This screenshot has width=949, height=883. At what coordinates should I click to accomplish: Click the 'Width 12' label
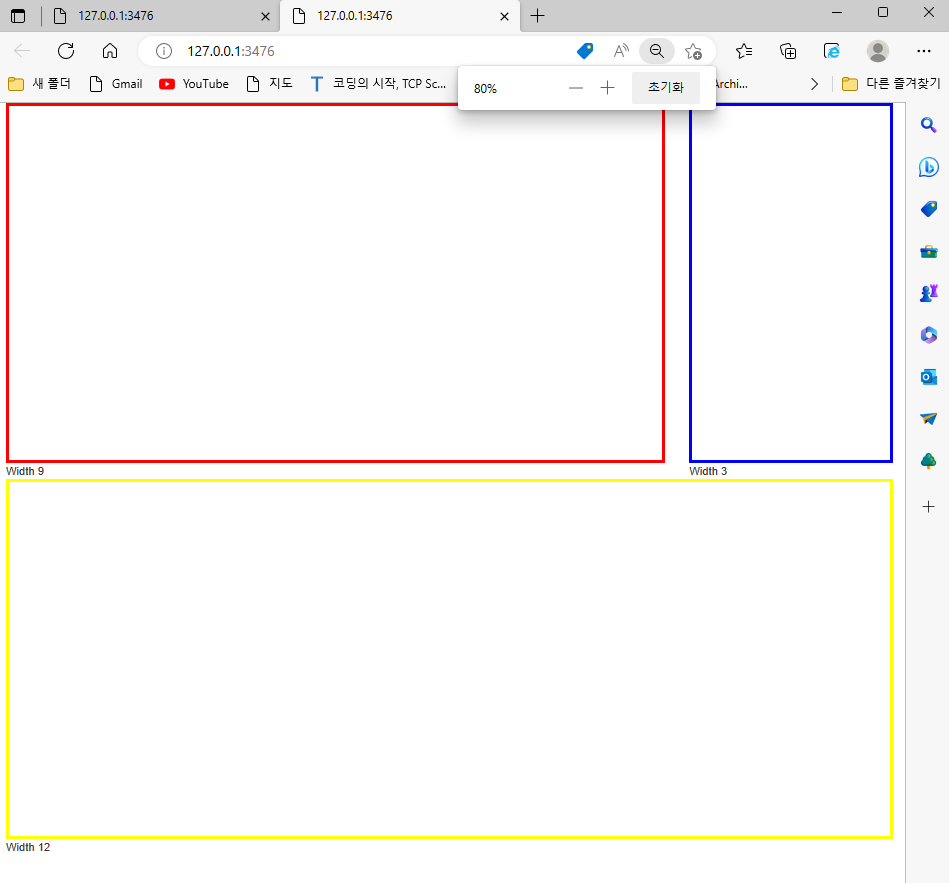pos(28,847)
